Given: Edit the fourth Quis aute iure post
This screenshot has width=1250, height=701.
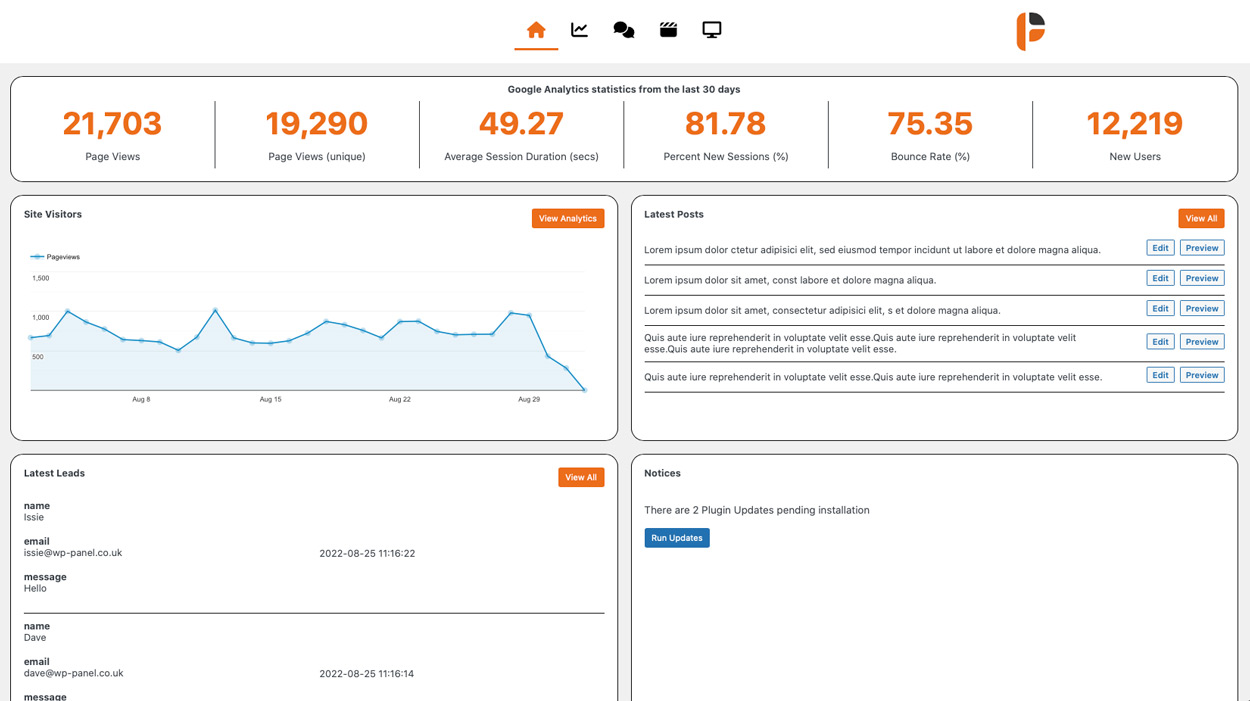Looking at the screenshot, I should tap(1160, 341).
